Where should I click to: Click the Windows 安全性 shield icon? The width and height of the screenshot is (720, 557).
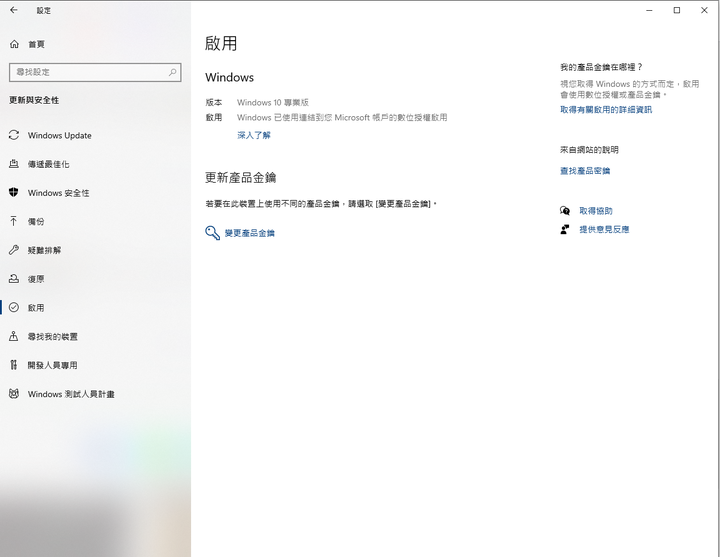tap(14, 192)
